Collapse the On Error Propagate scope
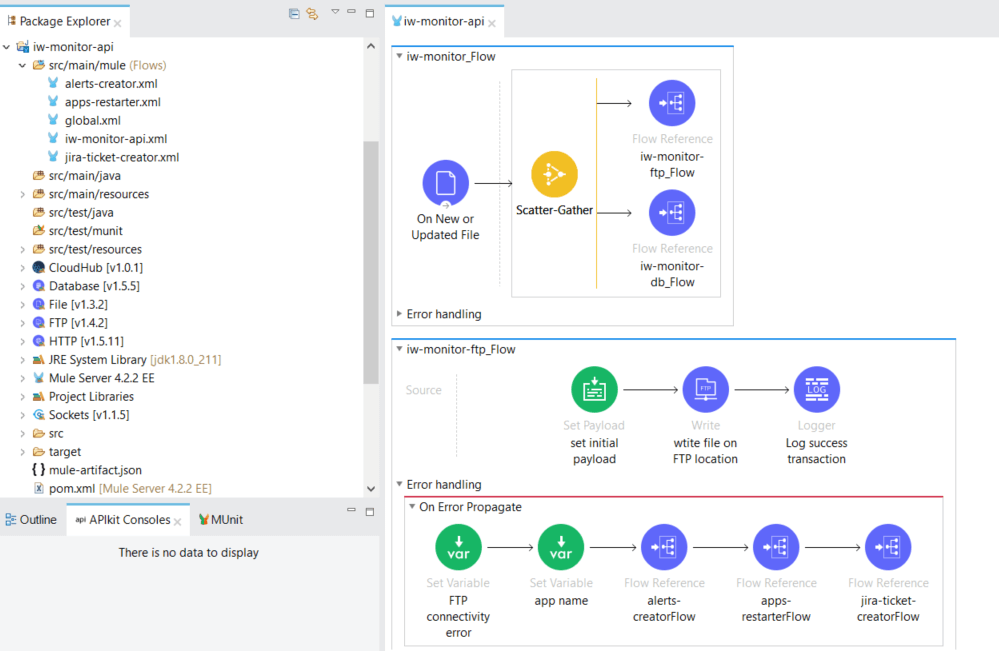 pos(412,506)
